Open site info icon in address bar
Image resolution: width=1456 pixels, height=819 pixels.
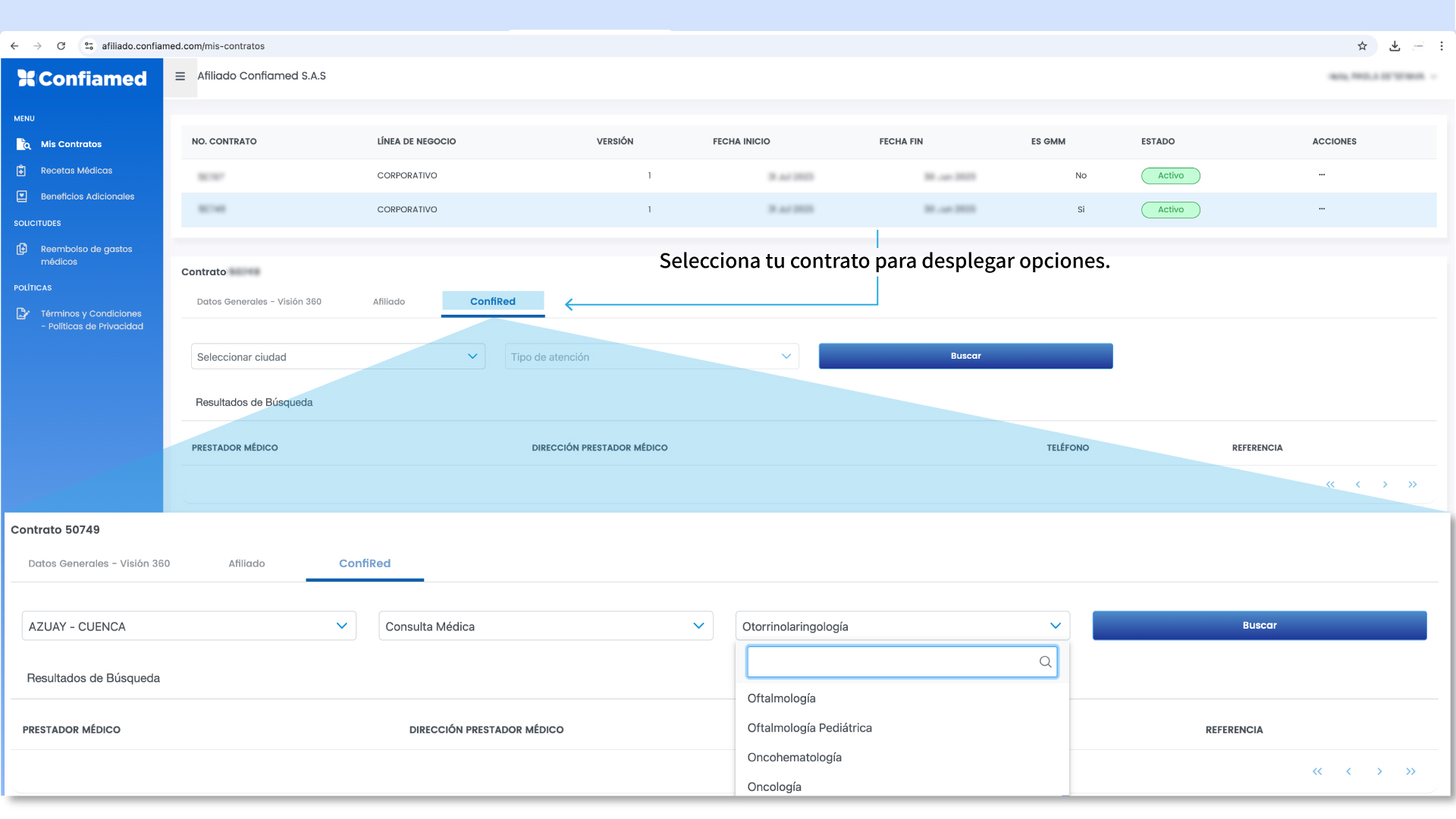(x=89, y=46)
